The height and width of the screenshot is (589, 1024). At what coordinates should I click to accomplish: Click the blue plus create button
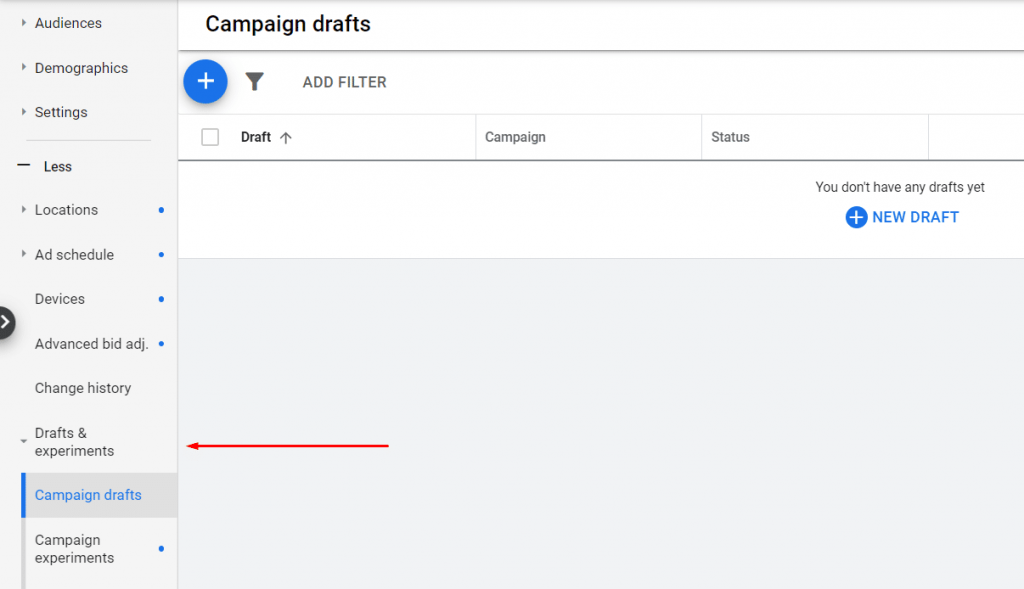205,82
